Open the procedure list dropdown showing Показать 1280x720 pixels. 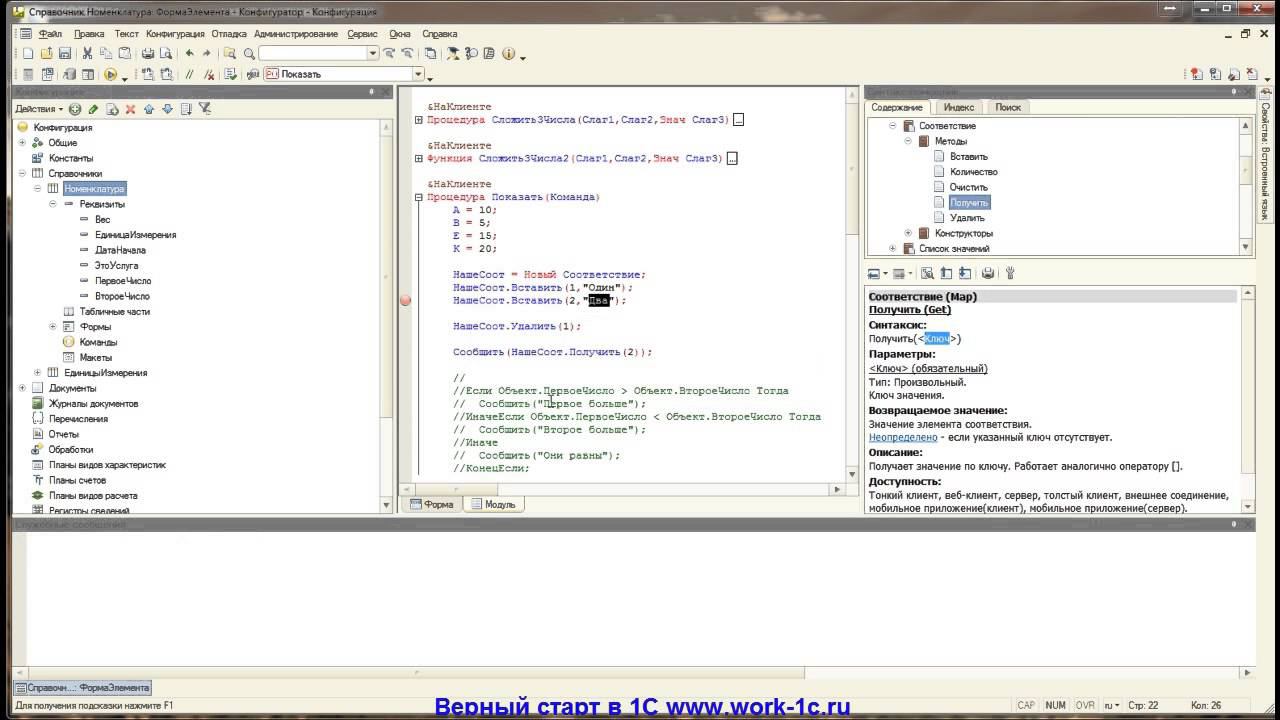[x=419, y=74]
